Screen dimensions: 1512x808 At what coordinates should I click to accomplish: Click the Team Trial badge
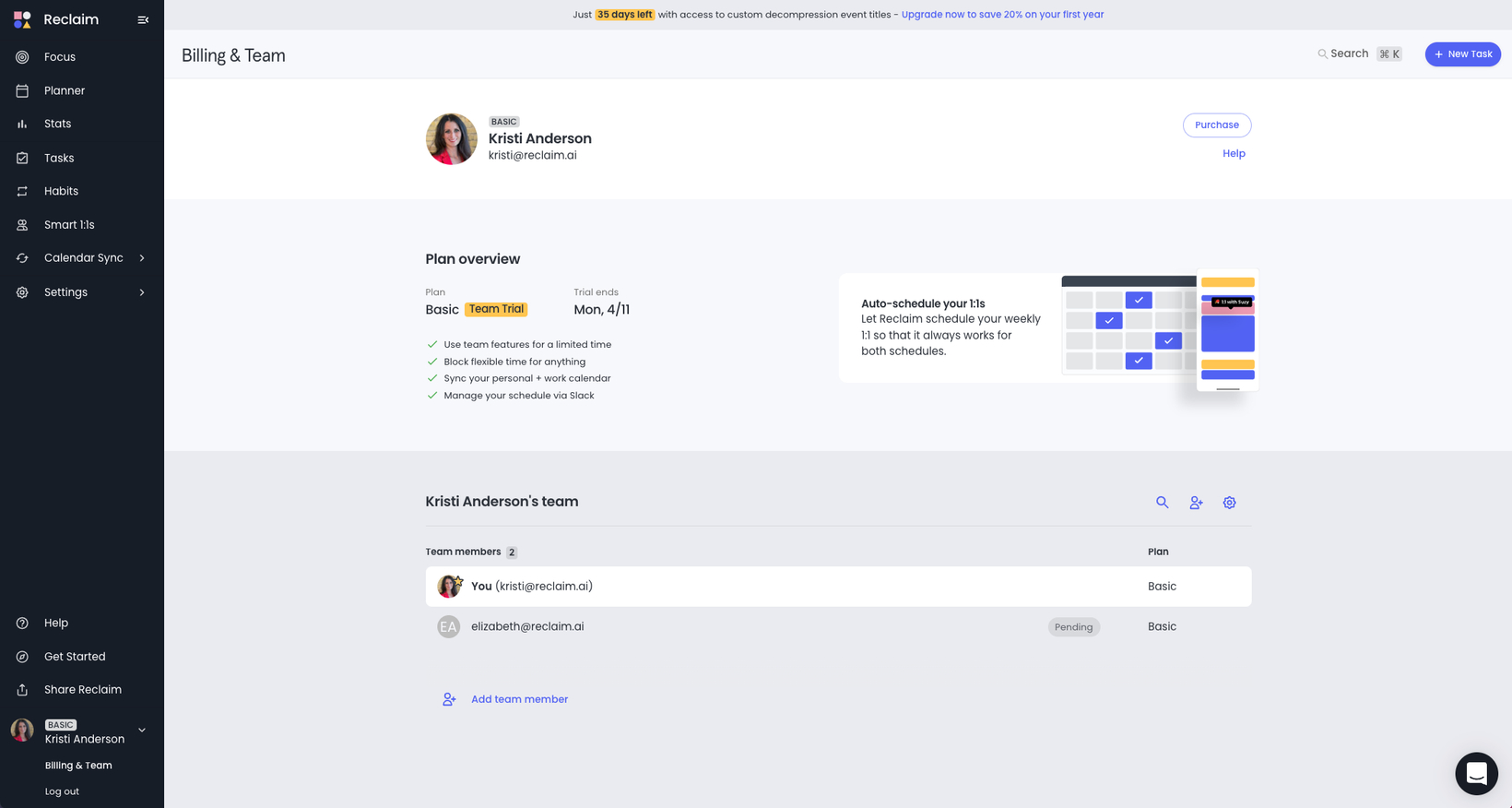496,310
